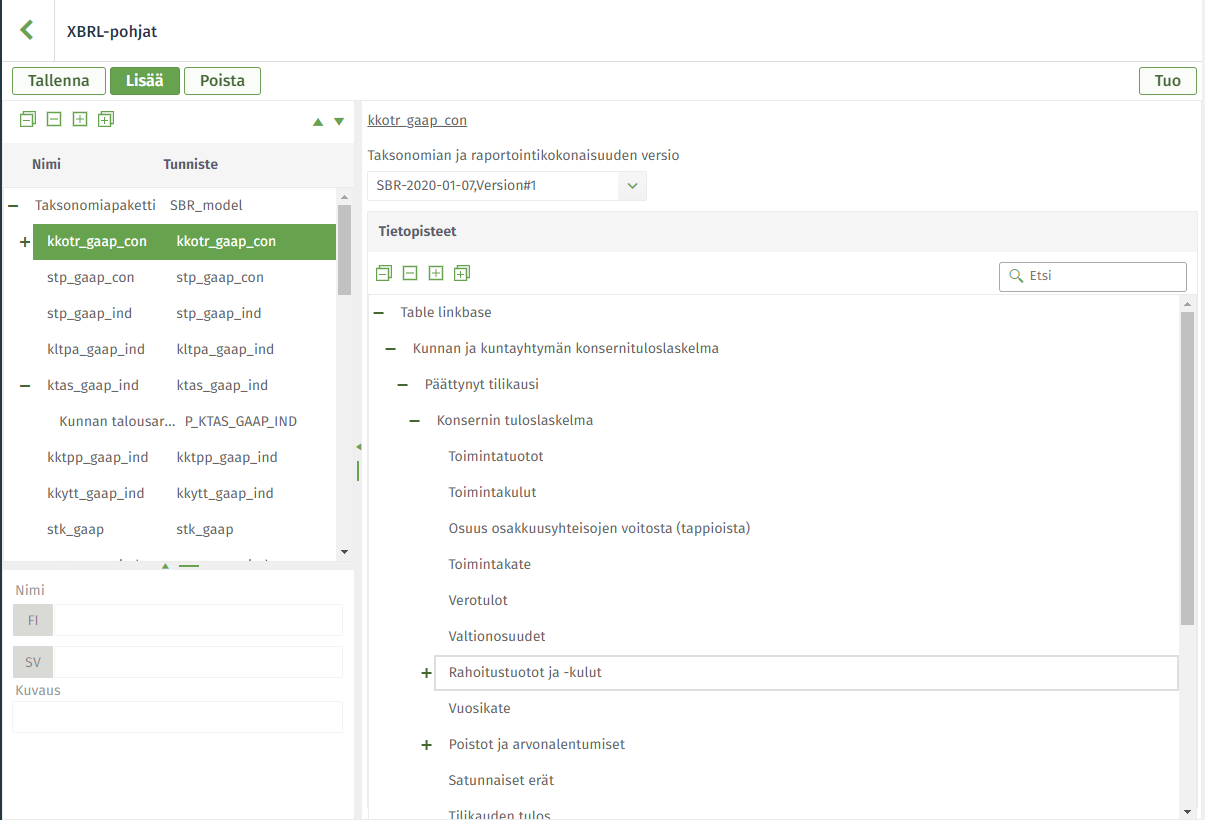Image resolution: width=1205 pixels, height=820 pixels.
Task: Select Osuus osakkuusyhteisojen voitosta (tappioista)
Action: pyautogui.click(x=599, y=528)
